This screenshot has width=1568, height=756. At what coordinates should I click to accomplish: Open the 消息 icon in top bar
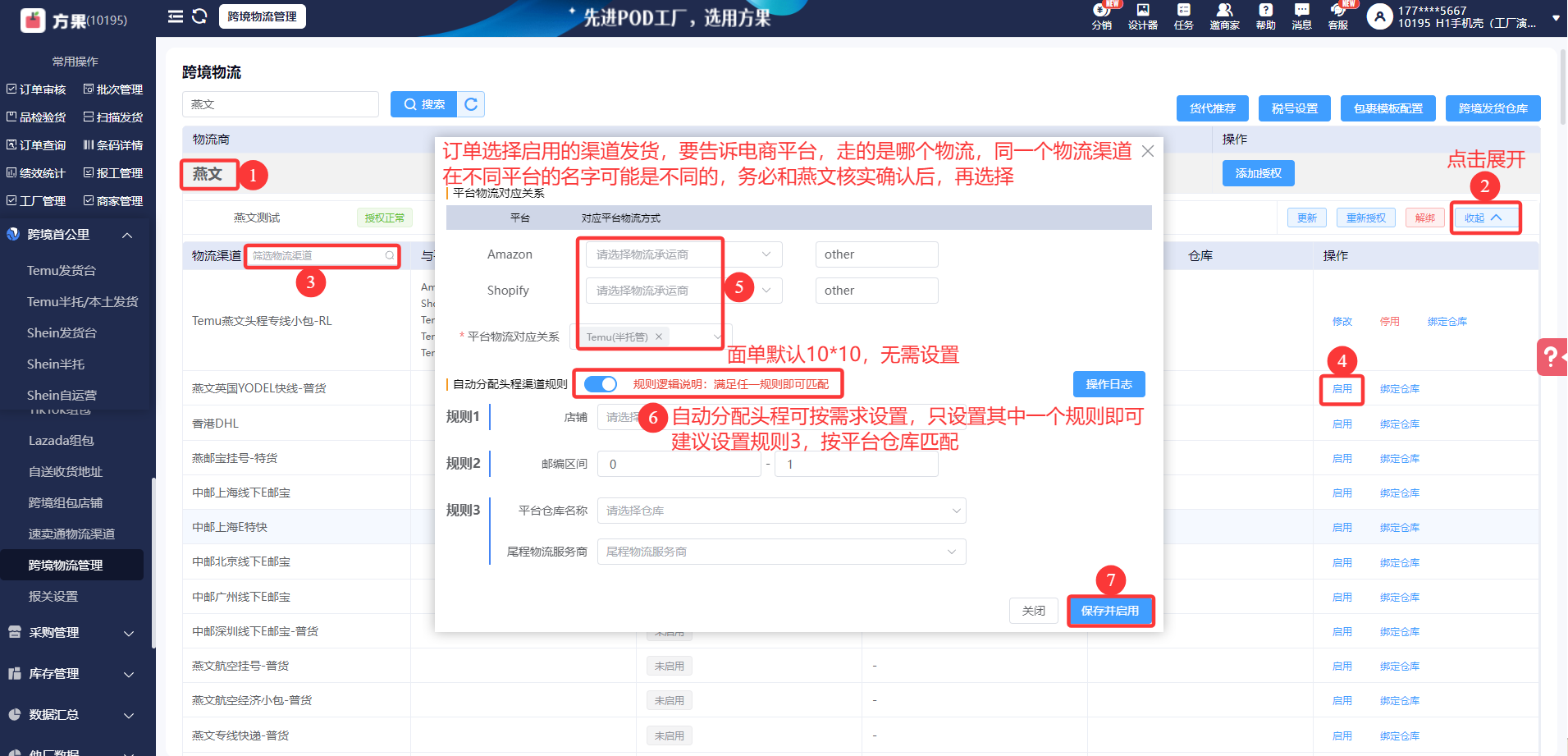tap(1301, 16)
